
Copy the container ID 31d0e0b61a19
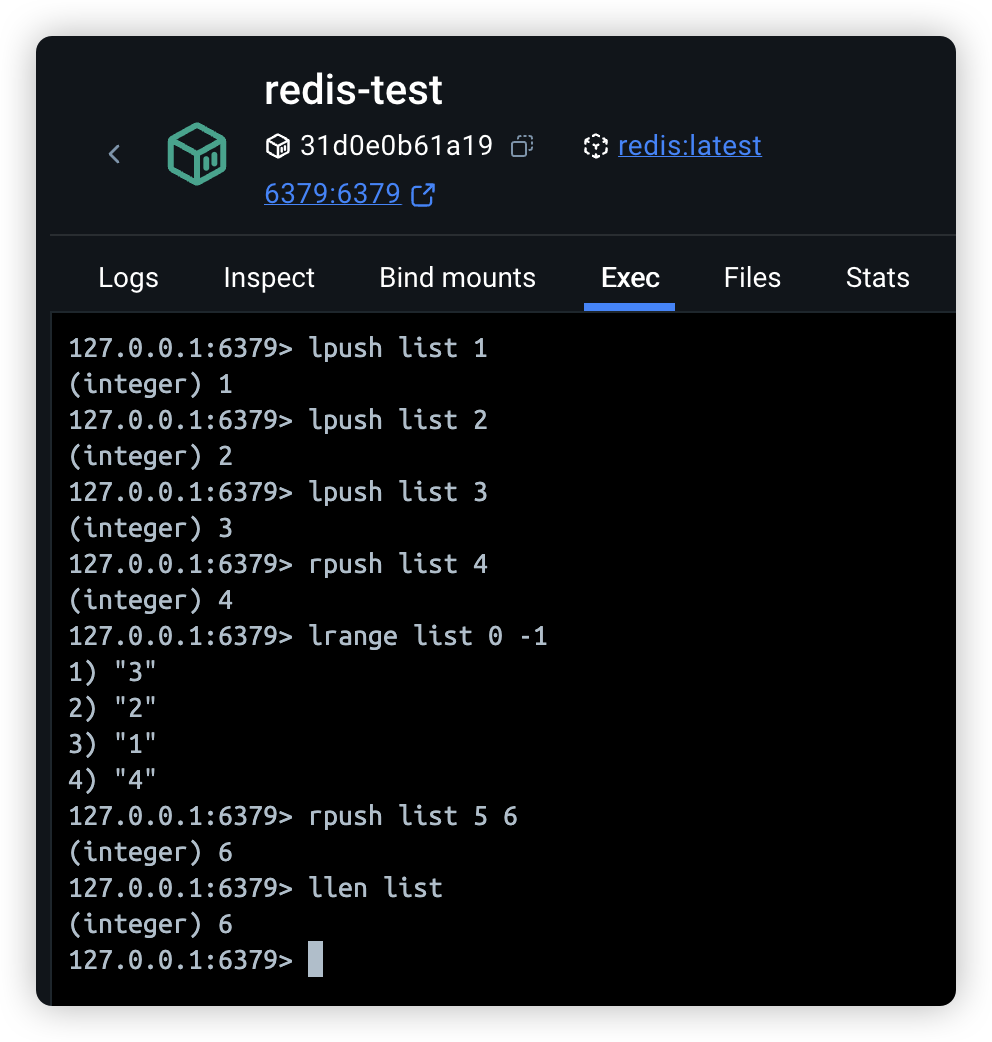521,147
